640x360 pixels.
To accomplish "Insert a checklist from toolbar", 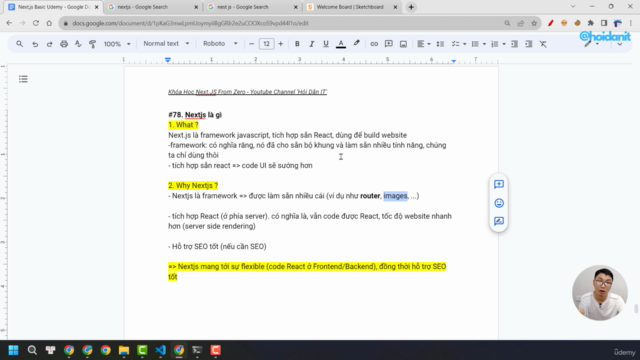I will [455, 44].
